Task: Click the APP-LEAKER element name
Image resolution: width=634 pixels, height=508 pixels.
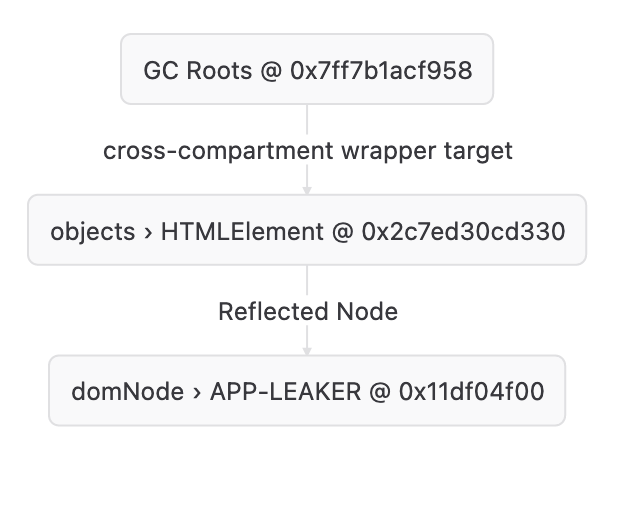Action: pyautogui.click(x=285, y=392)
